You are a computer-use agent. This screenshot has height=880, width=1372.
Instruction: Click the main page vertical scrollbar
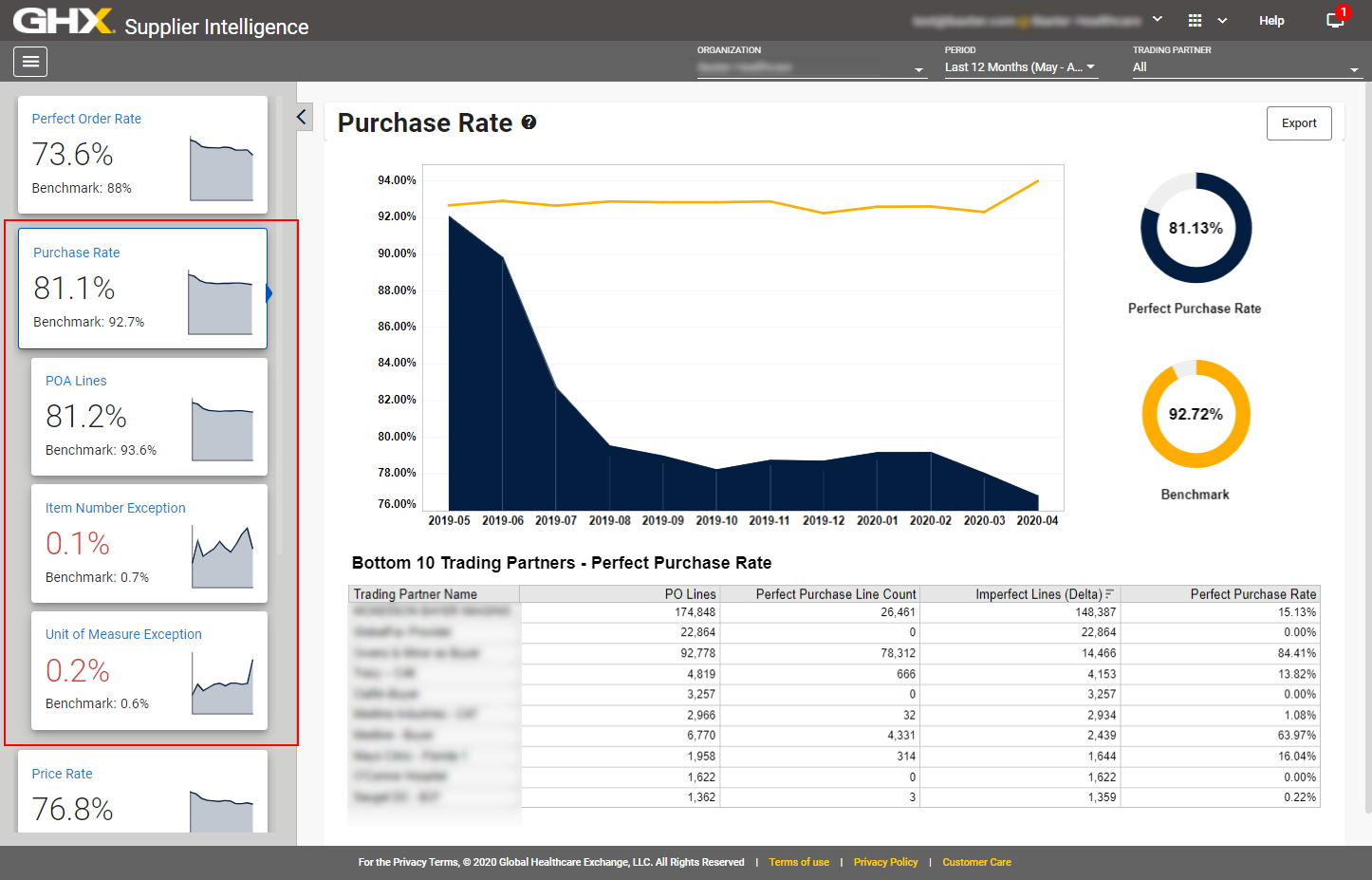(x=1367, y=446)
